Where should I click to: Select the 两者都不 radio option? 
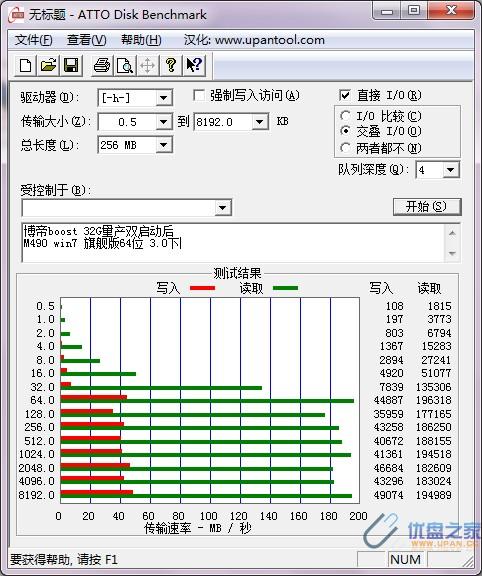pos(345,148)
